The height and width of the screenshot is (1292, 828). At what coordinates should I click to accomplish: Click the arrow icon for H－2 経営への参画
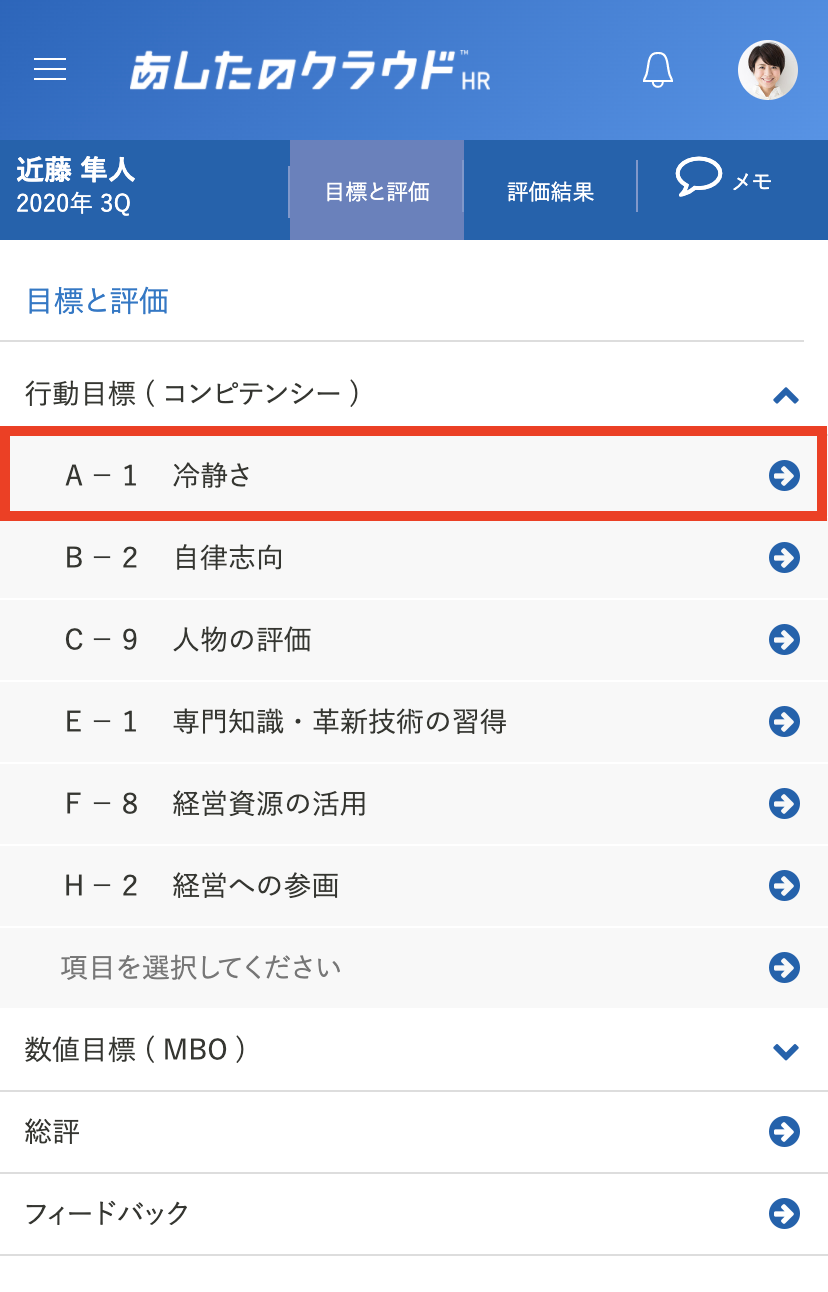(784, 885)
